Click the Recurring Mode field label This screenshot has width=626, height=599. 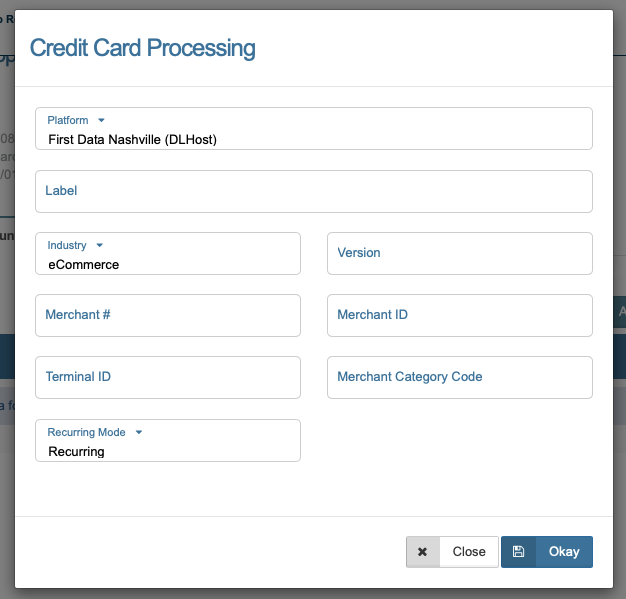pyautogui.click(x=86, y=433)
